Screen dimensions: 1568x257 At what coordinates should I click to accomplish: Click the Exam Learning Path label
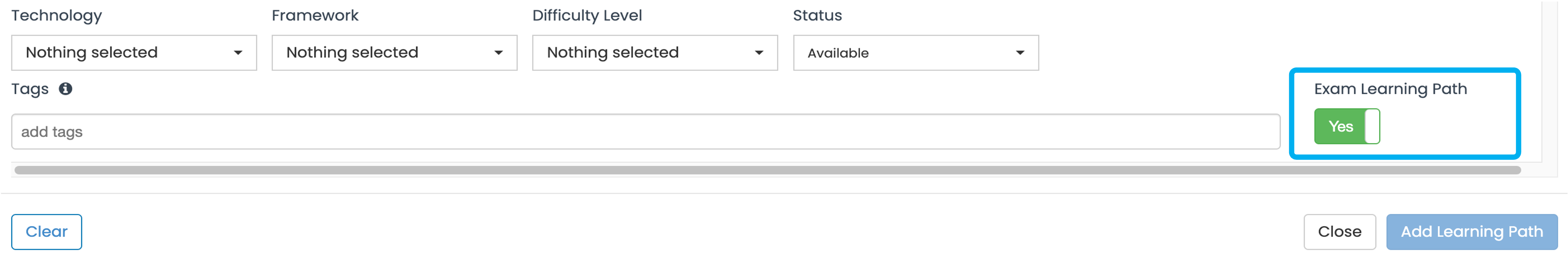coord(1390,89)
